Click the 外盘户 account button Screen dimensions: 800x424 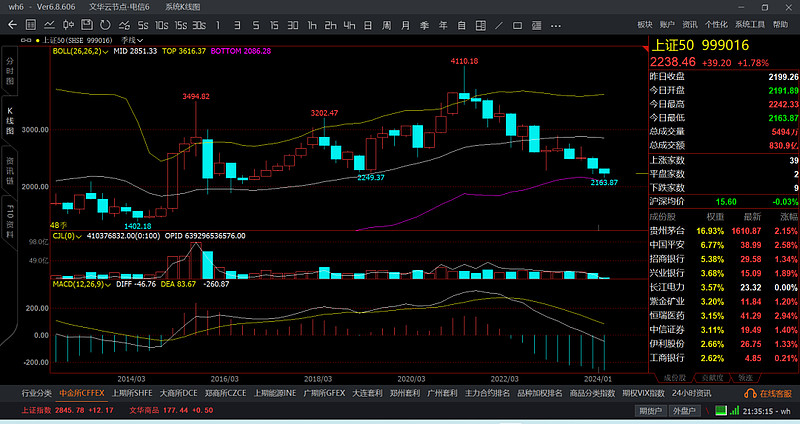(x=684, y=410)
